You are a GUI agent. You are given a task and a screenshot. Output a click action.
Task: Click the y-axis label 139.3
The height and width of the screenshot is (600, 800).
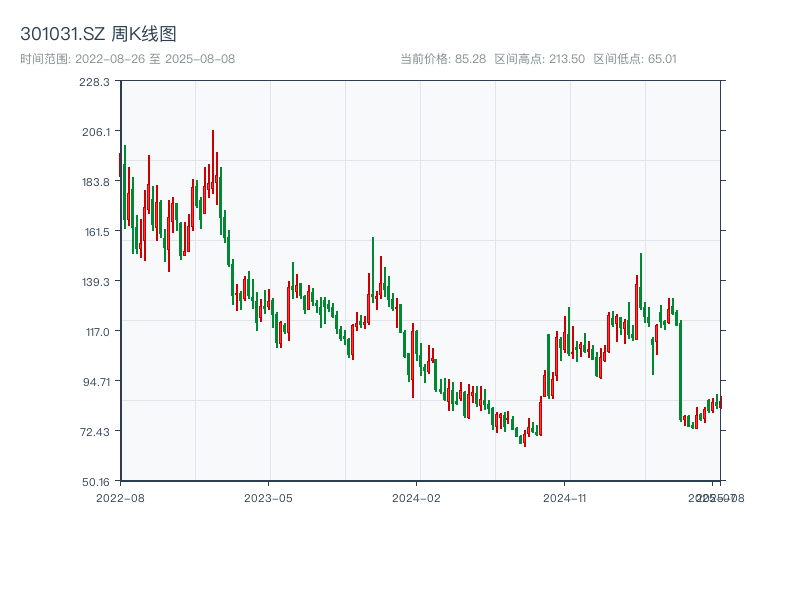(x=96, y=282)
